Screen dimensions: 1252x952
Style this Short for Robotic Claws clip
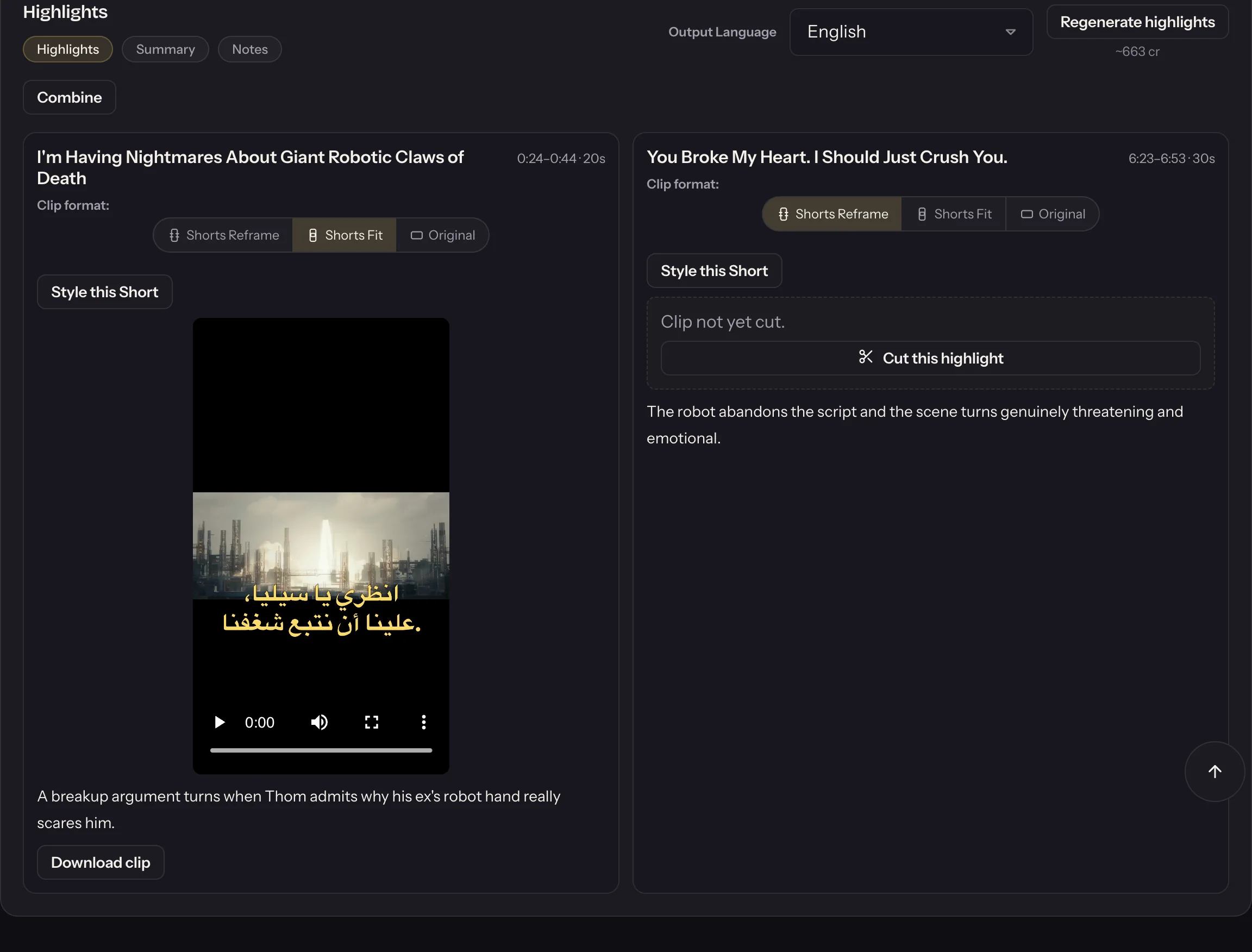[105, 292]
